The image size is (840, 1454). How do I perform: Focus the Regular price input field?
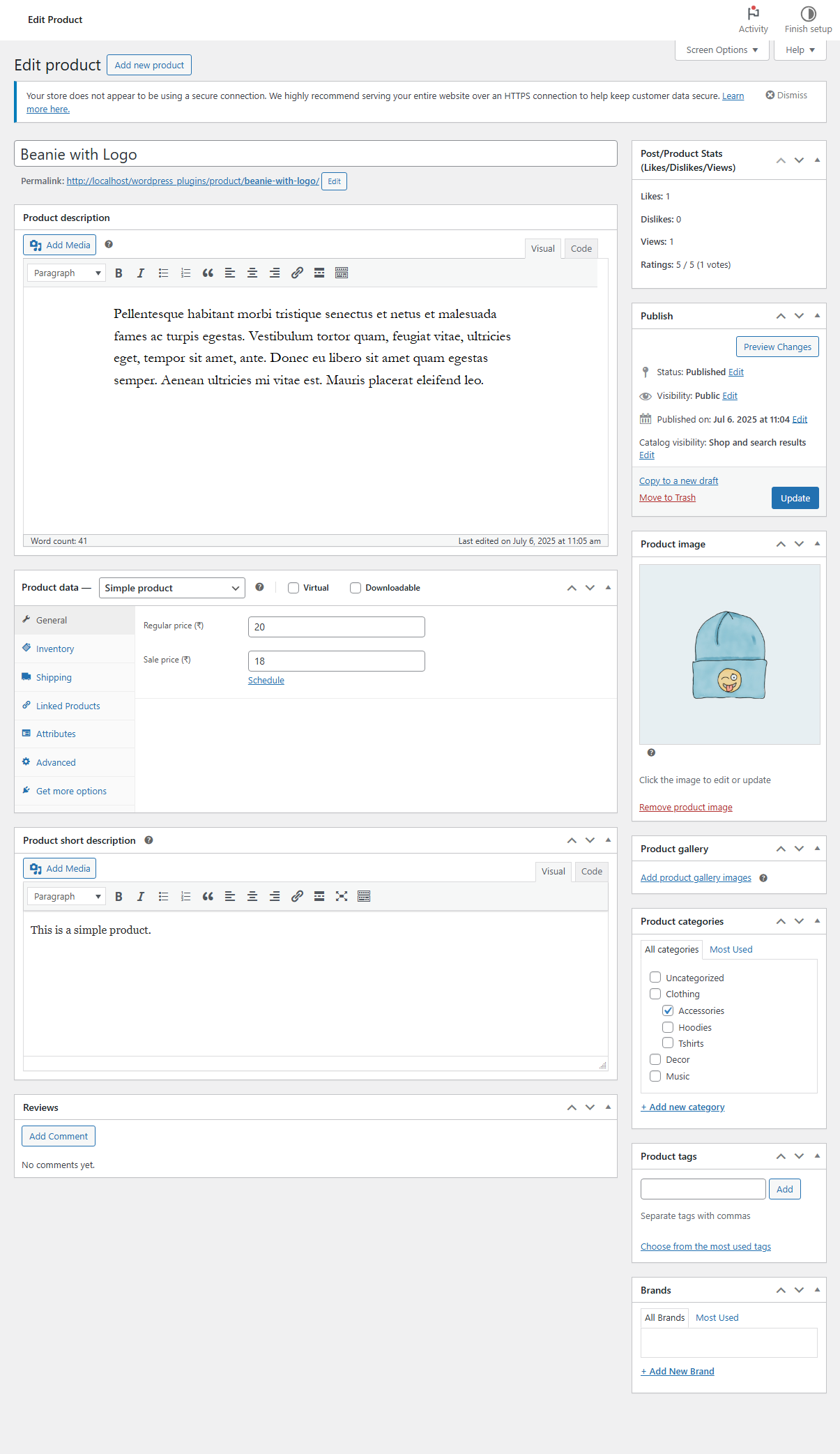[336, 627]
